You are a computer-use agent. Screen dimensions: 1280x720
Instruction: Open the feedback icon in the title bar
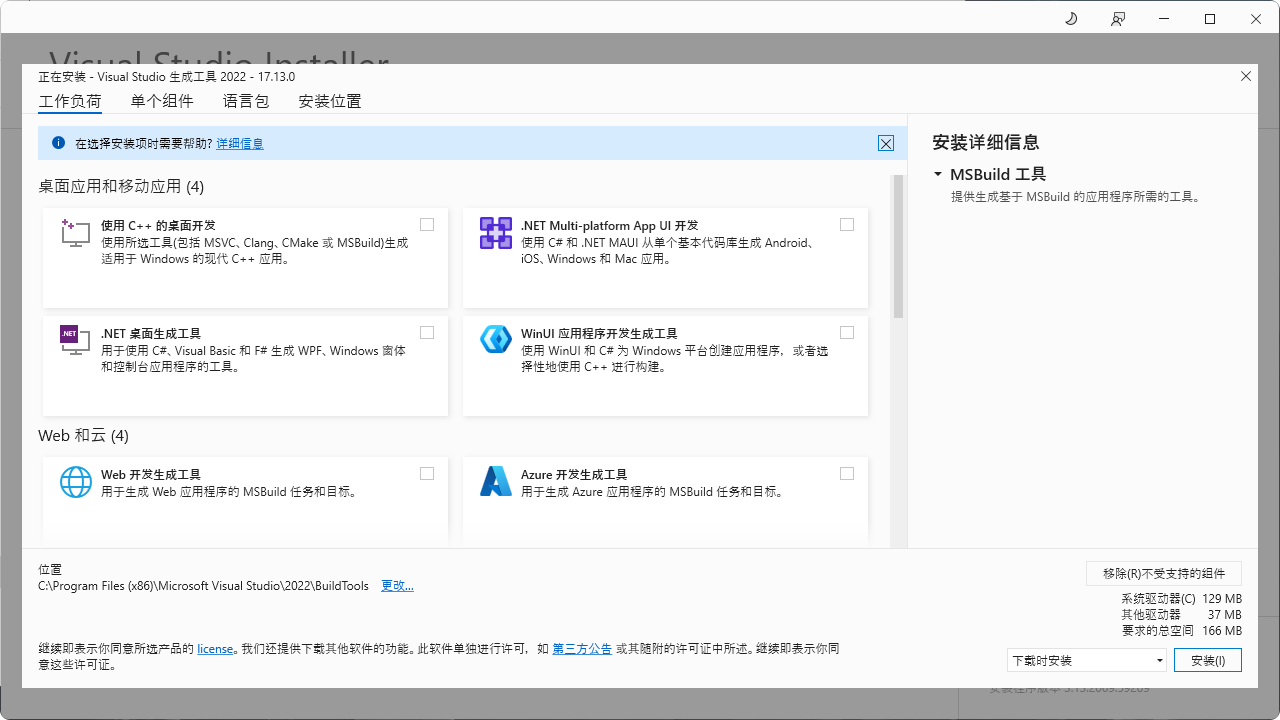pyautogui.click(x=1118, y=18)
